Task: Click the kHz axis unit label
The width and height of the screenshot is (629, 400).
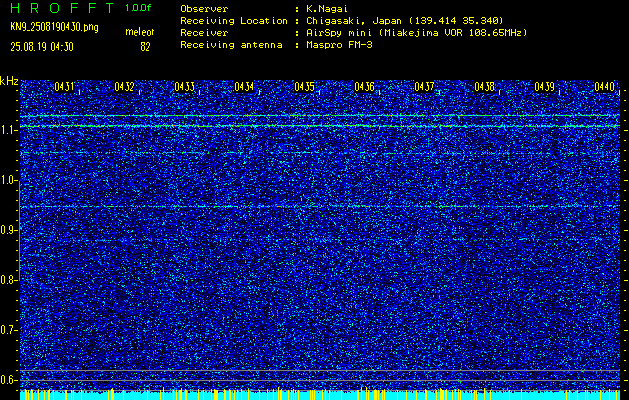Action: 9,81
